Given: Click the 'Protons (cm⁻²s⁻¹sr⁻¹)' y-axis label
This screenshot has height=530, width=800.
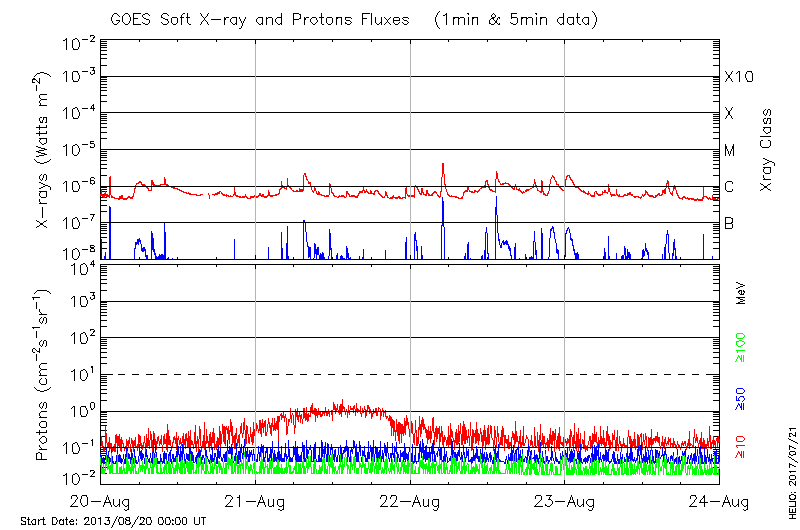Looking at the screenshot, I should click(44, 374).
